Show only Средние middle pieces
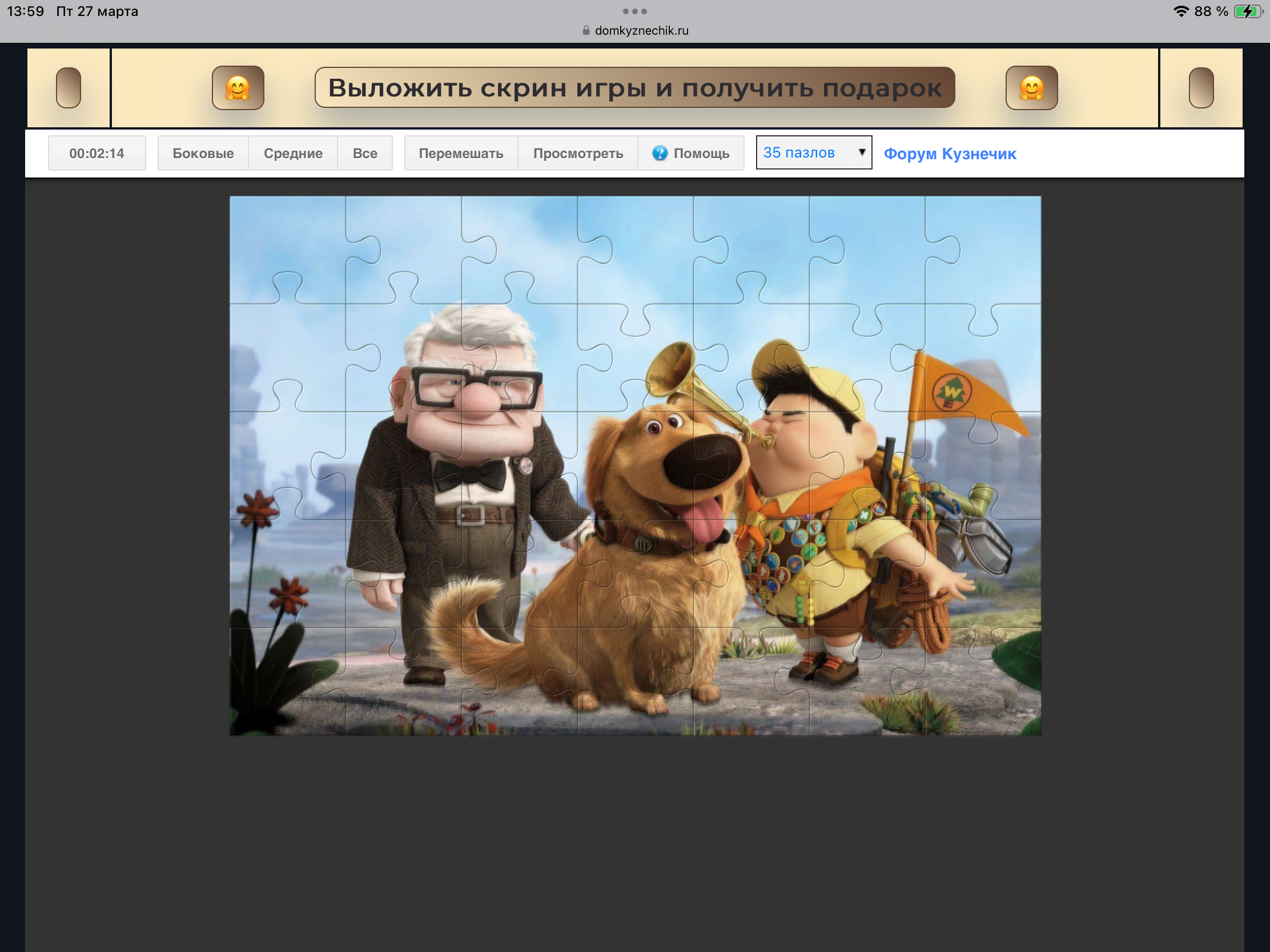This screenshot has width=1270, height=952. tap(293, 153)
